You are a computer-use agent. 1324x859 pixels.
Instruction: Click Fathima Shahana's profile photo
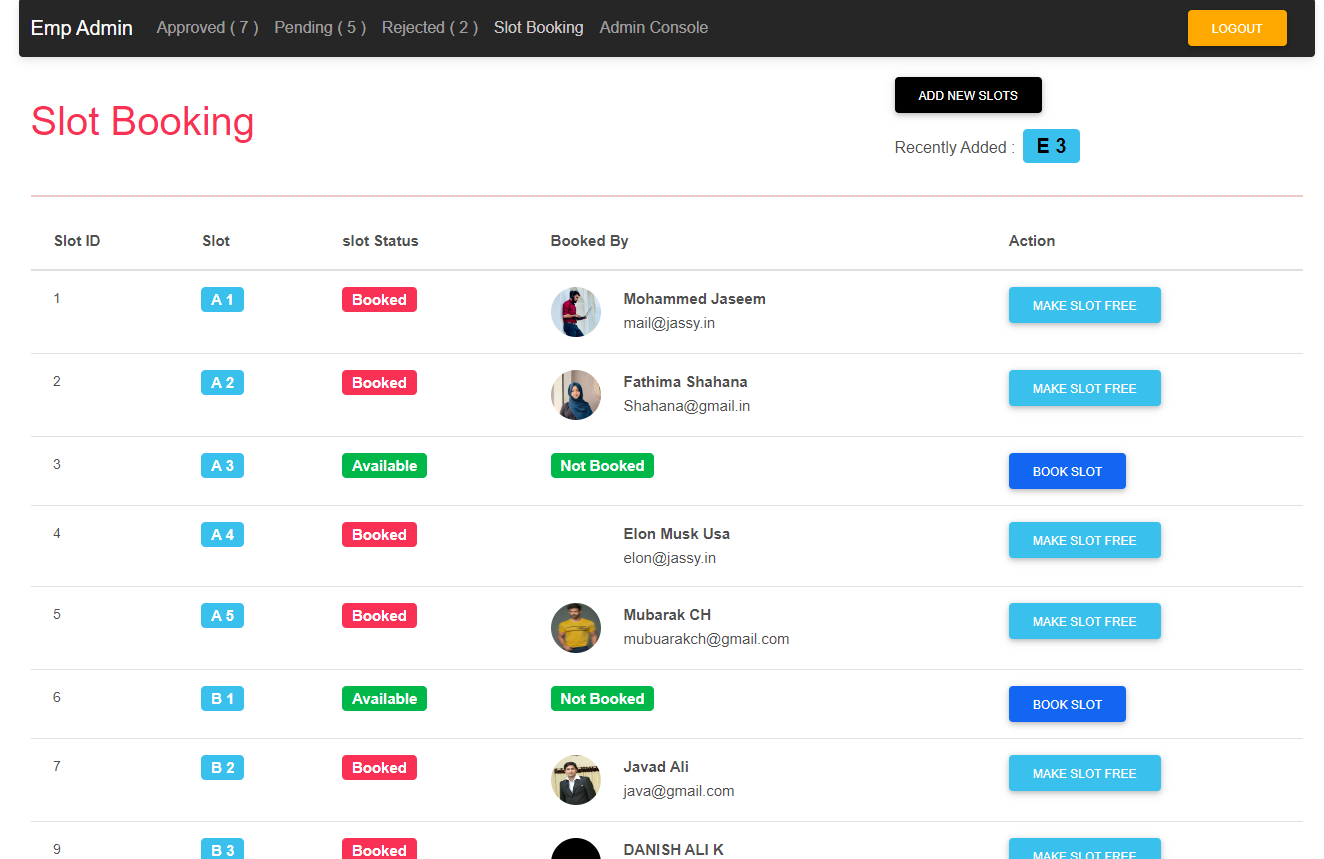[576, 394]
